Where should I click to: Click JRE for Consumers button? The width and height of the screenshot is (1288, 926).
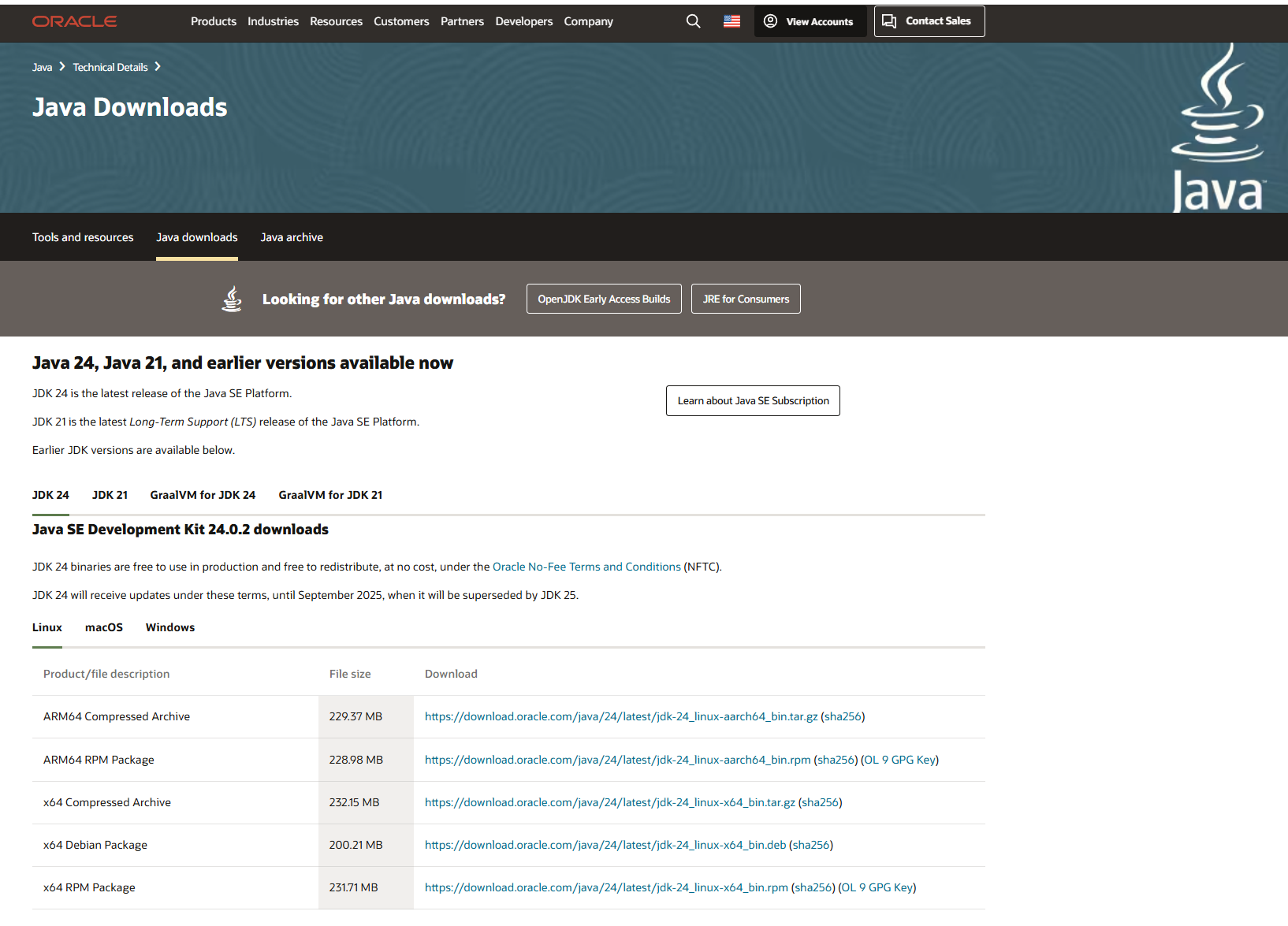pyautogui.click(x=746, y=299)
